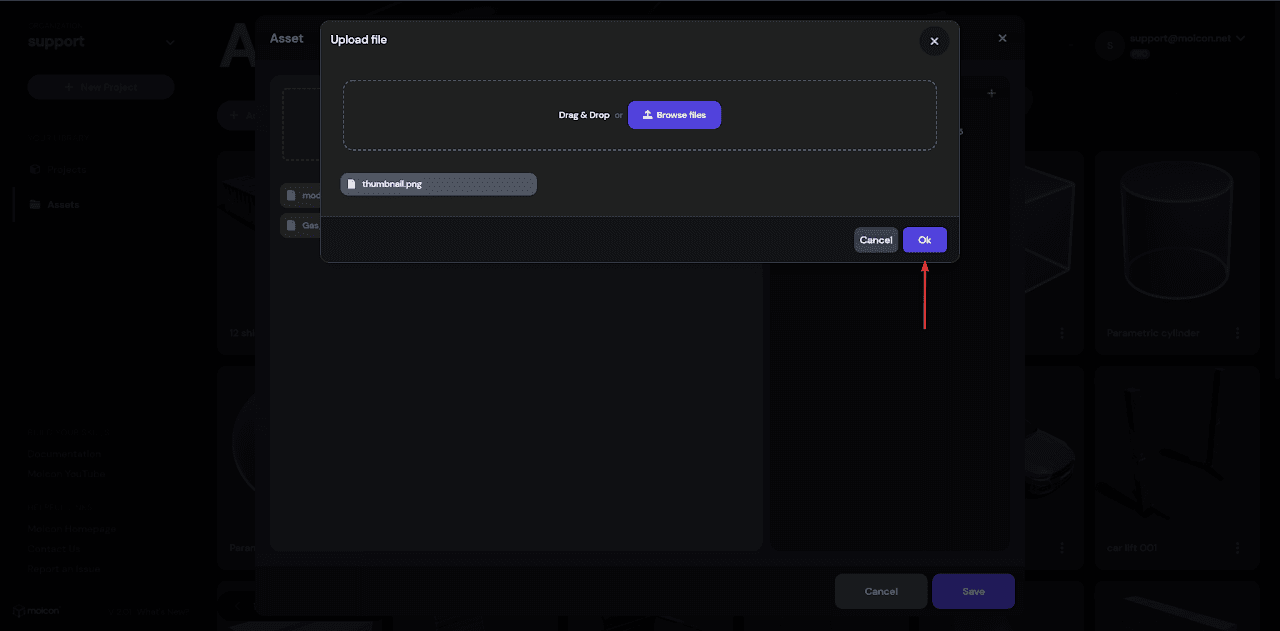Select the thumbnail.png file chip
1280x631 pixels.
click(x=438, y=184)
